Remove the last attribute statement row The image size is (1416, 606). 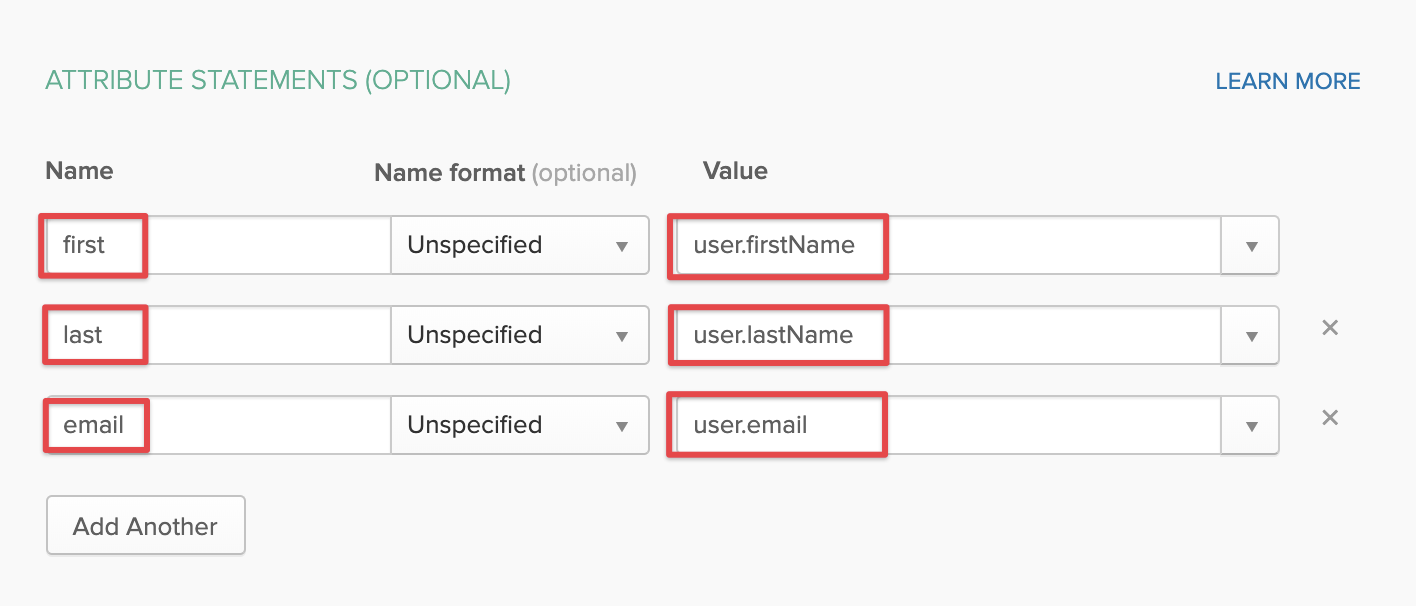coord(1330,328)
